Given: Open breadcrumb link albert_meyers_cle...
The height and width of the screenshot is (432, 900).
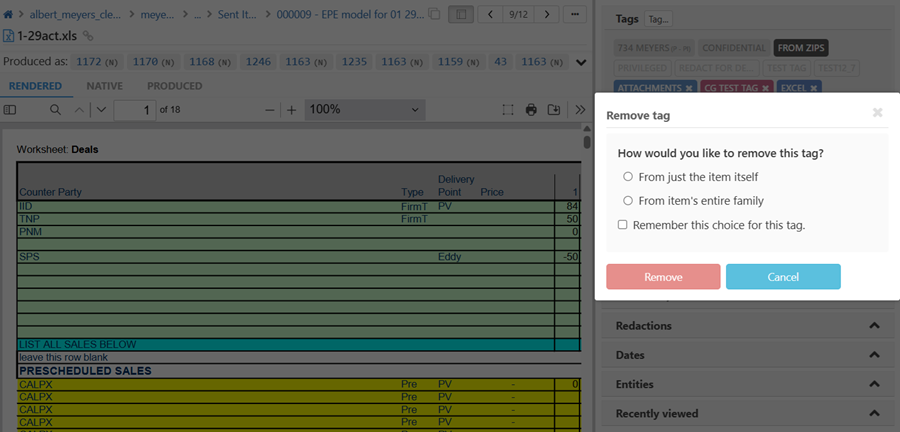Looking at the screenshot, I should [75, 15].
